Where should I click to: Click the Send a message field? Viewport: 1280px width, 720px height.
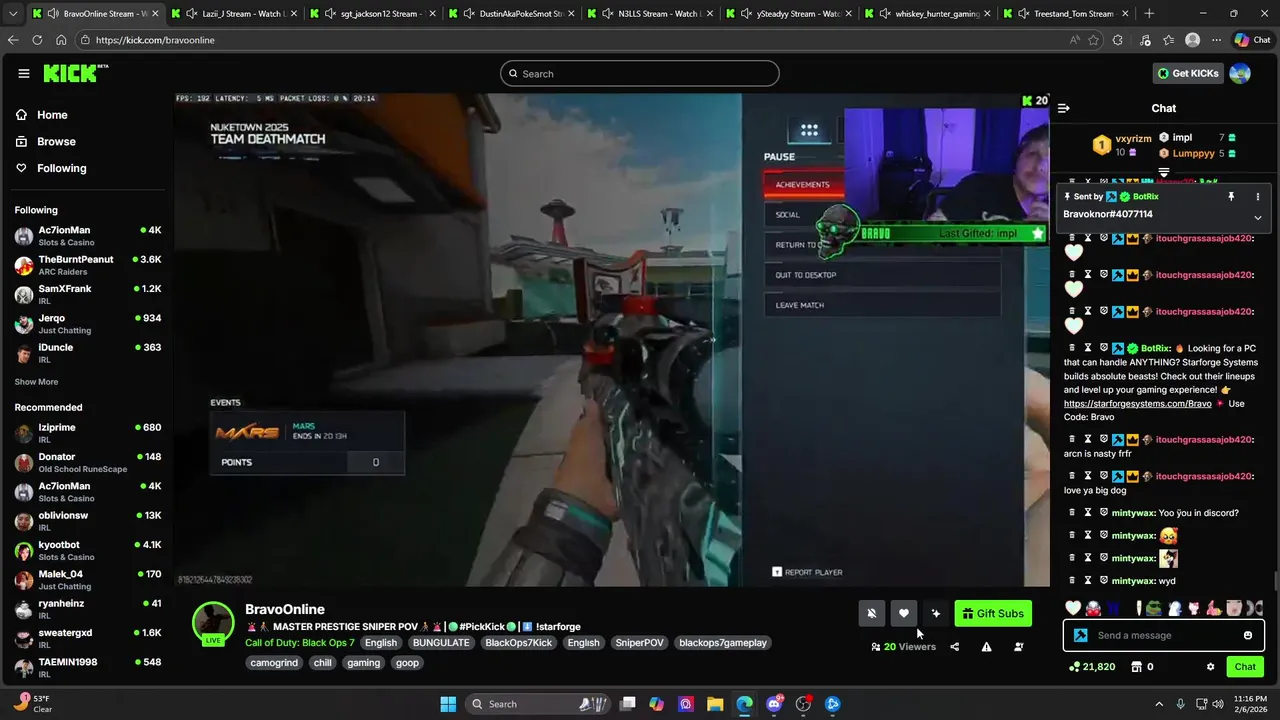[1163, 636]
